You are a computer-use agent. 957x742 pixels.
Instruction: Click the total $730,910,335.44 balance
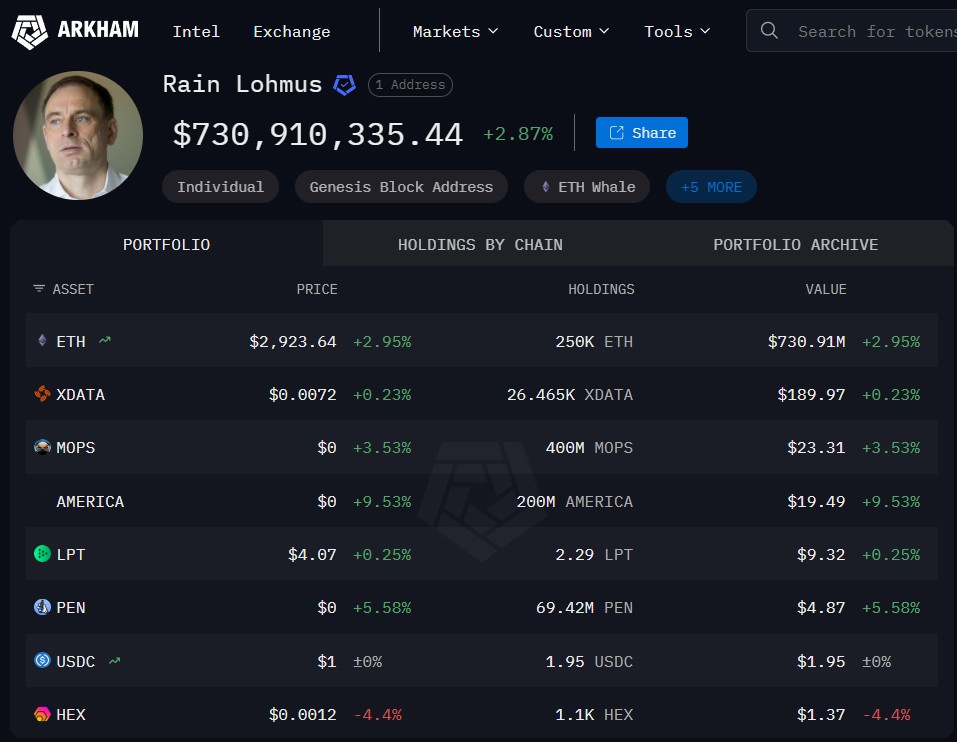(318, 134)
